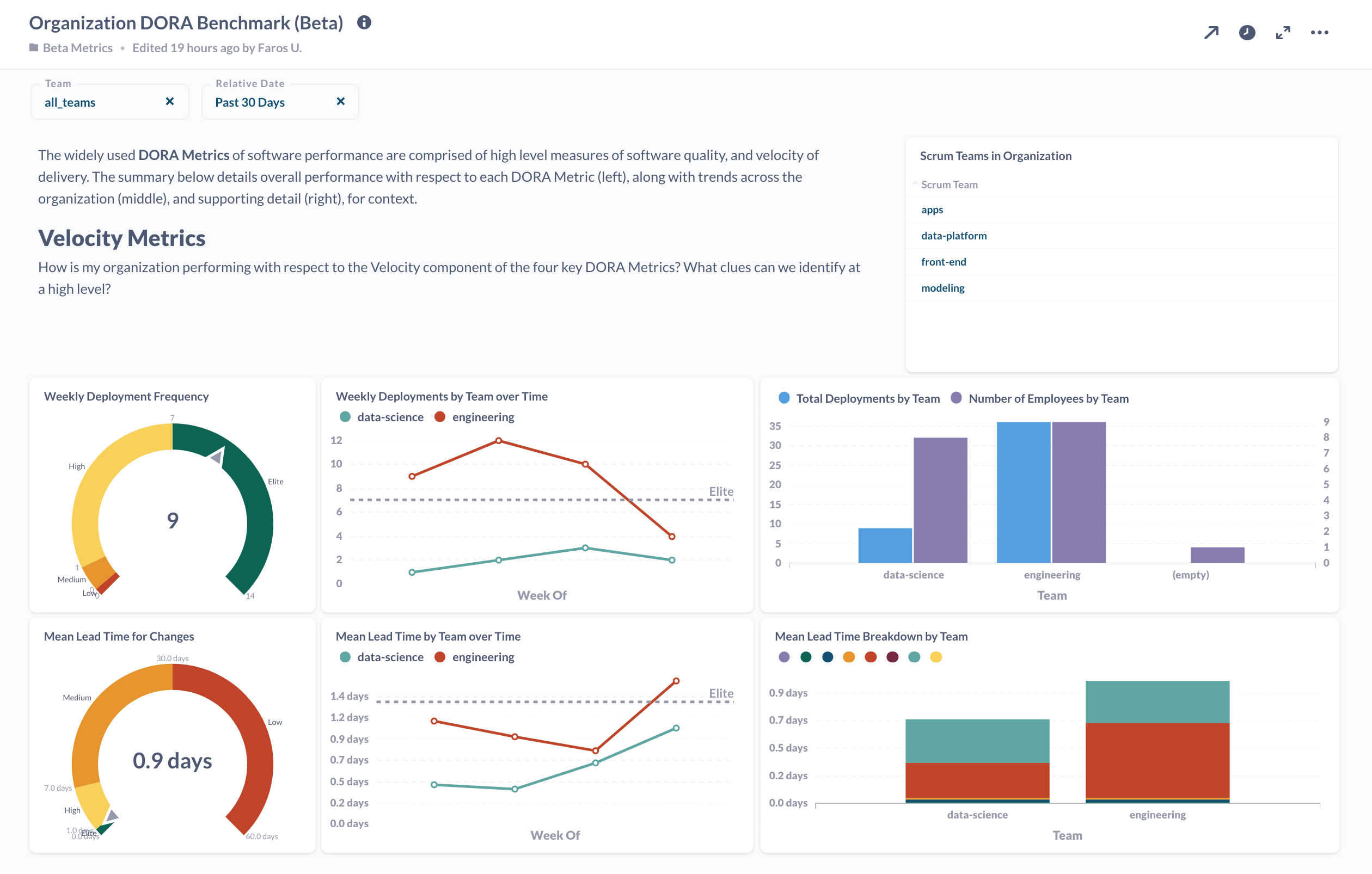Screen dimensions: 1372x874
Task: Click the Beta Metrics folder icon
Action: pos(34,48)
